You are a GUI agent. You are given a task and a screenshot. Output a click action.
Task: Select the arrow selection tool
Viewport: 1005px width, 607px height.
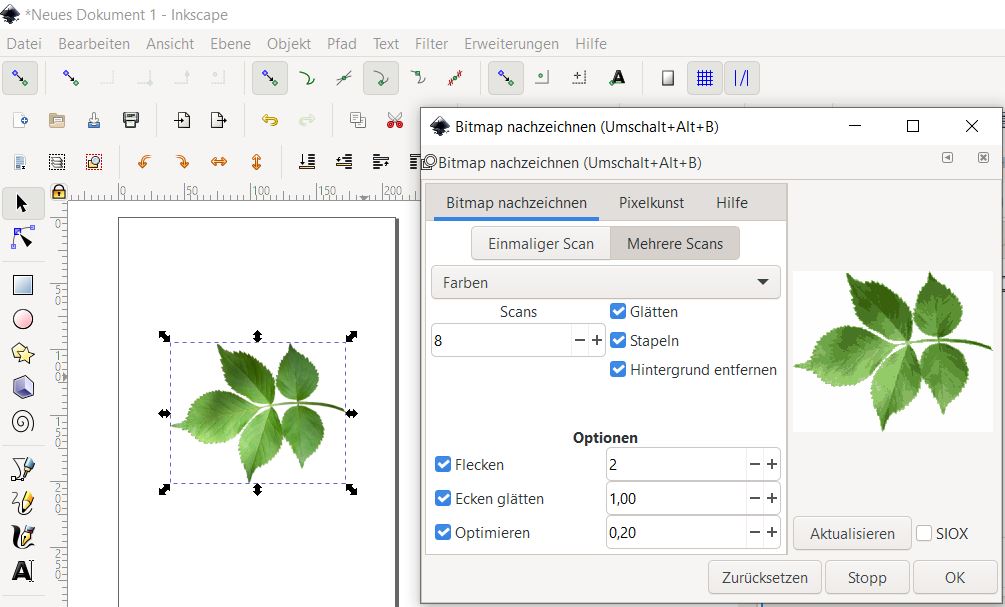point(22,204)
